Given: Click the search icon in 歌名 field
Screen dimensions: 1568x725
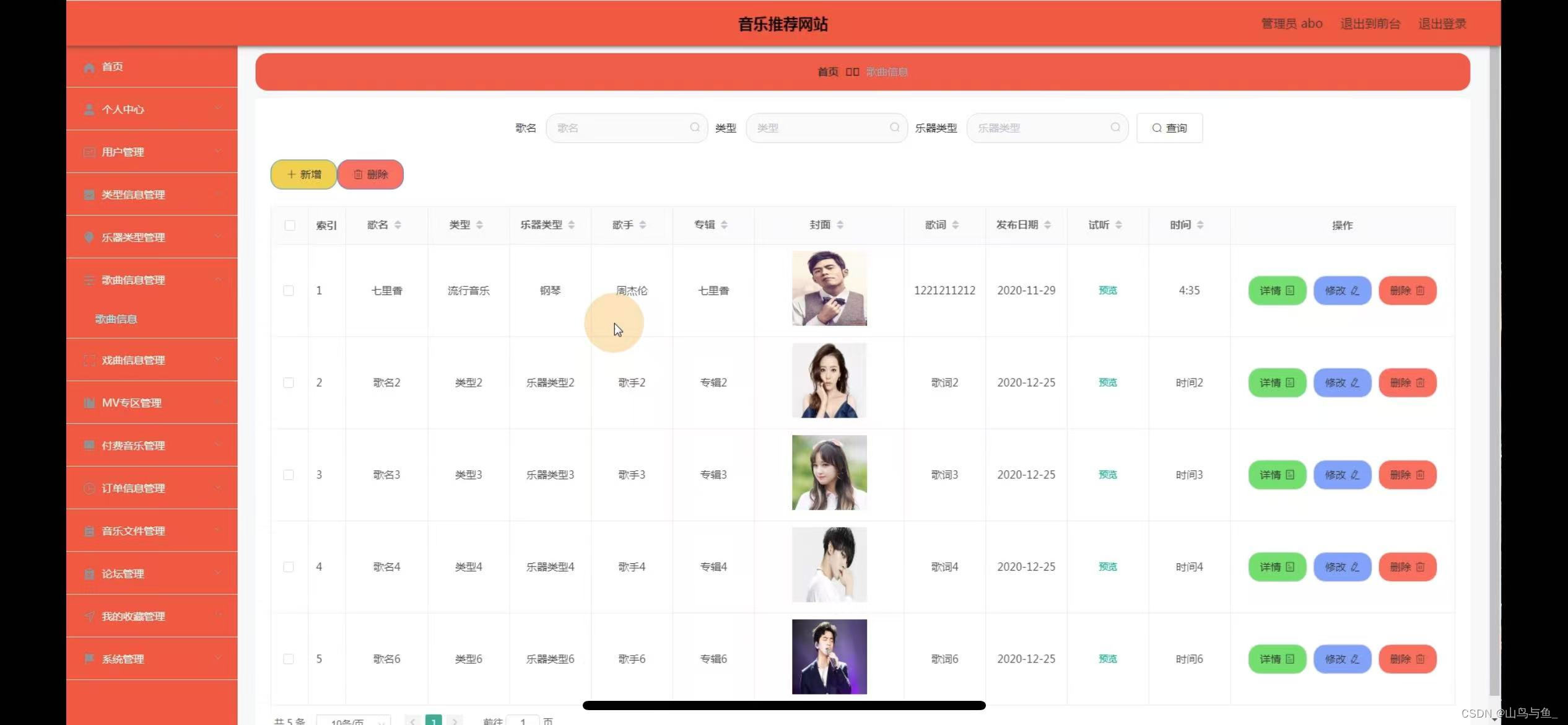Looking at the screenshot, I should pyautogui.click(x=695, y=128).
